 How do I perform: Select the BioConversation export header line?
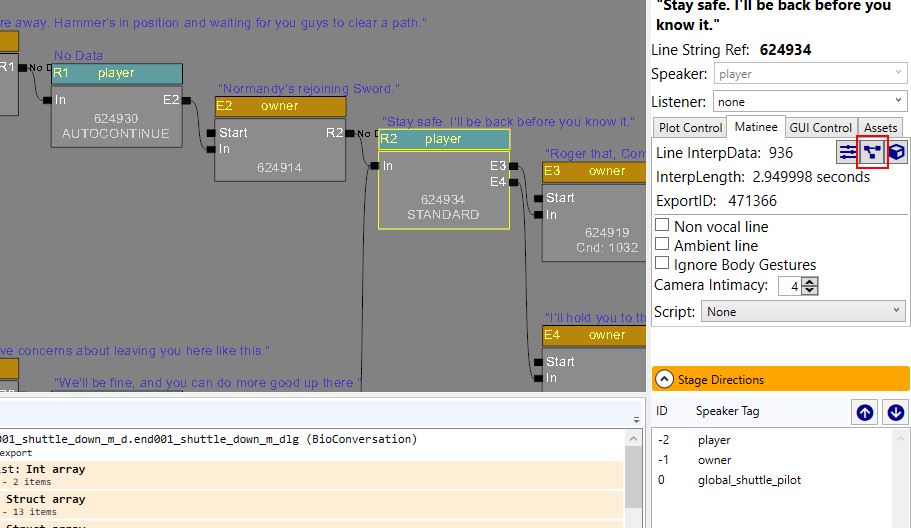pyautogui.click(x=208, y=439)
